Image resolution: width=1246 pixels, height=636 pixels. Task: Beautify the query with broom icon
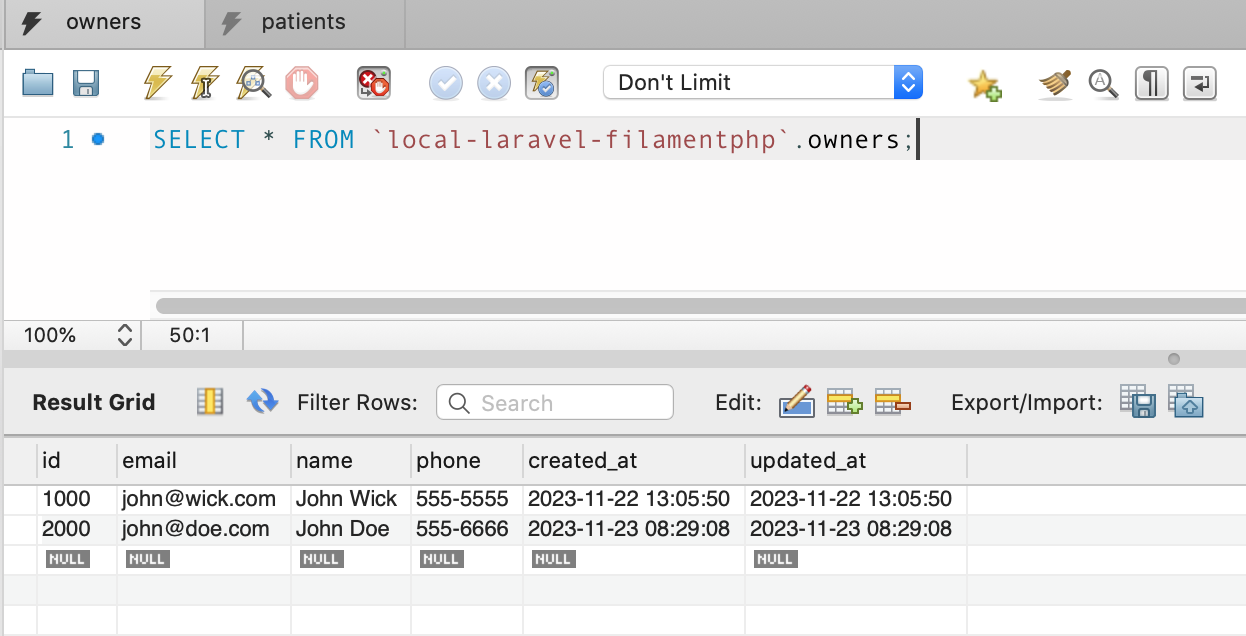click(1055, 83)
